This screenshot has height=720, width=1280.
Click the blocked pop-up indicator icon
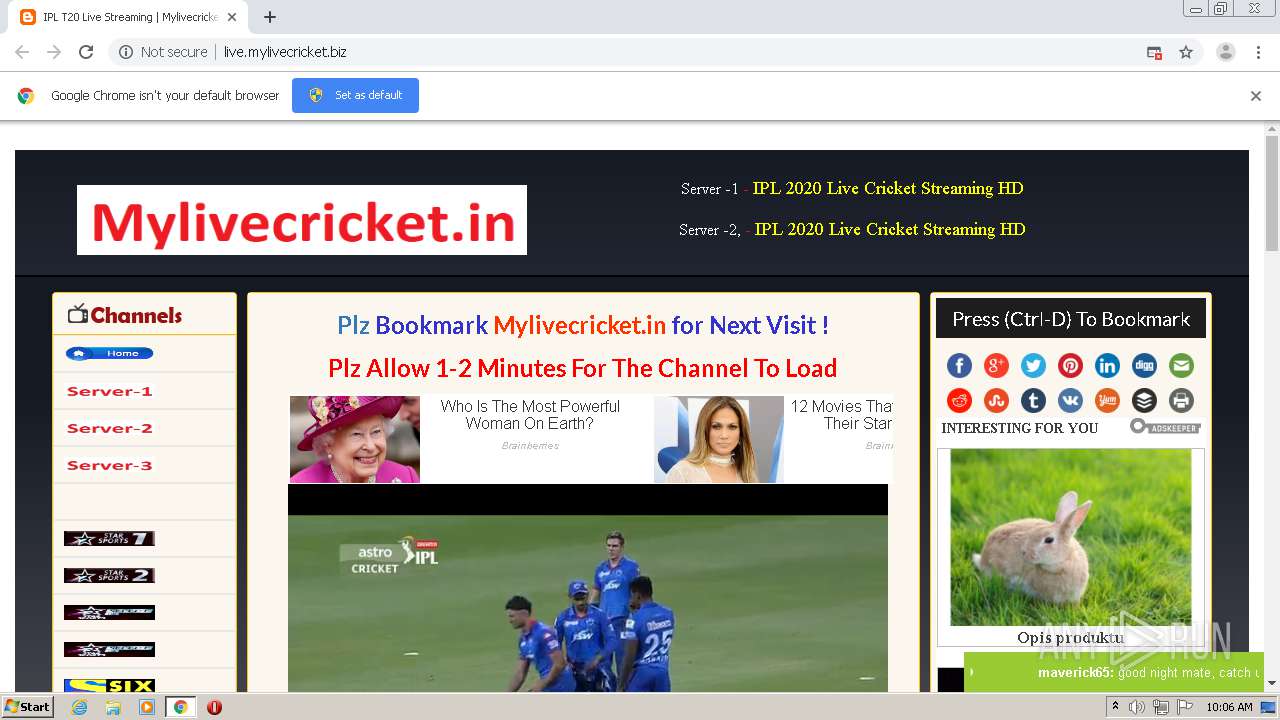[1154, 52]
